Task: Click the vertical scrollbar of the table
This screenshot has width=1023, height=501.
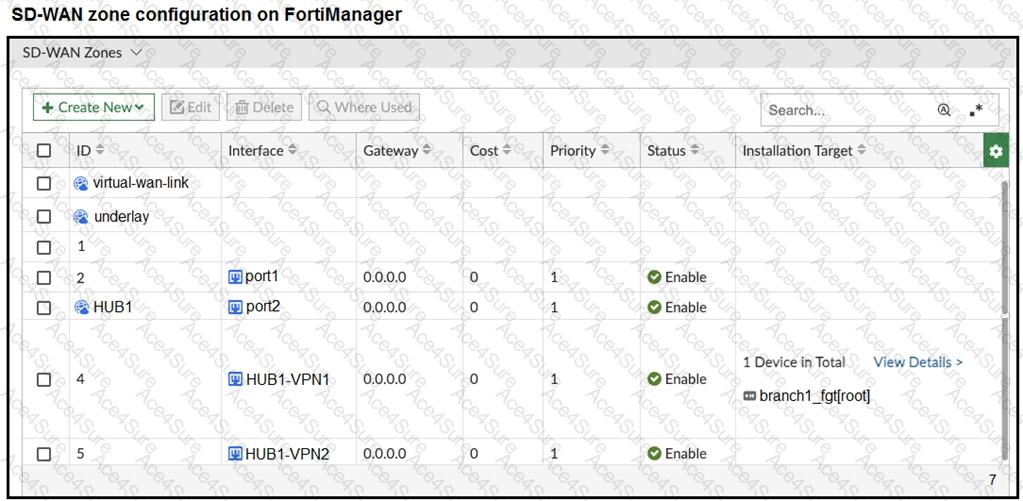Action: (x=1002, y=300)
